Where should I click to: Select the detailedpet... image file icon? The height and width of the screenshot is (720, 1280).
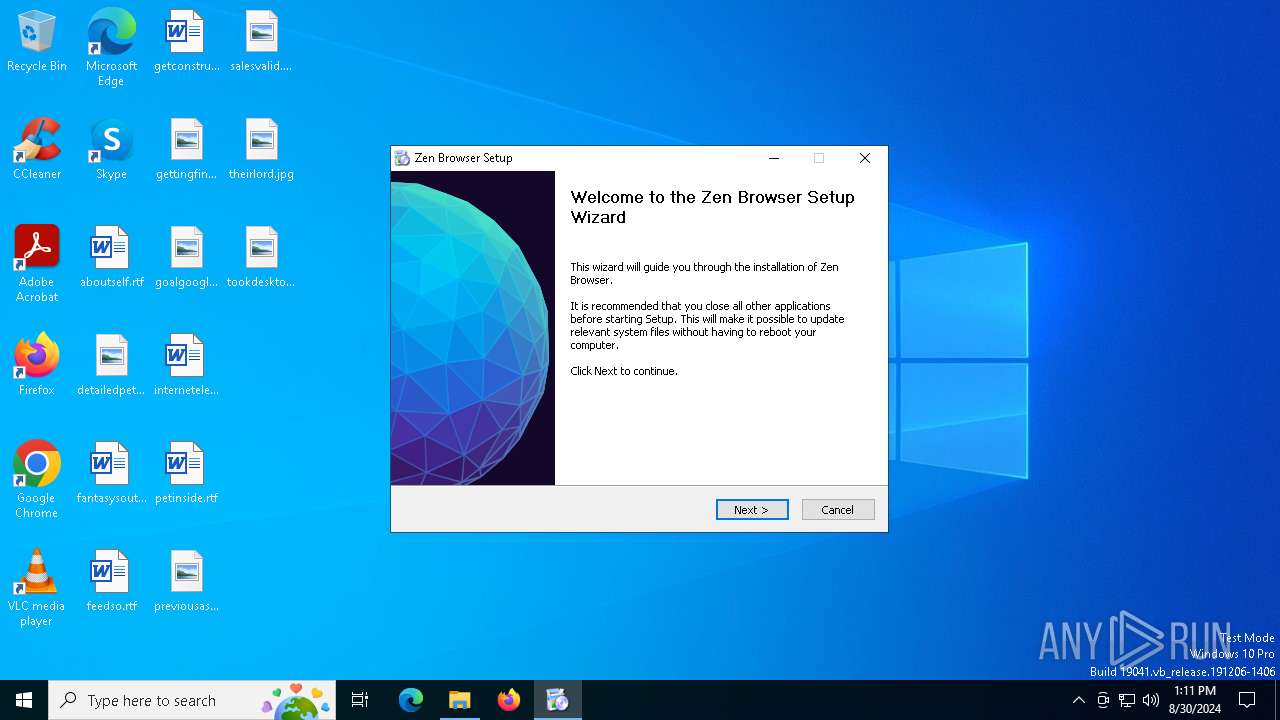pyautogui.click(x=111, y=366)
